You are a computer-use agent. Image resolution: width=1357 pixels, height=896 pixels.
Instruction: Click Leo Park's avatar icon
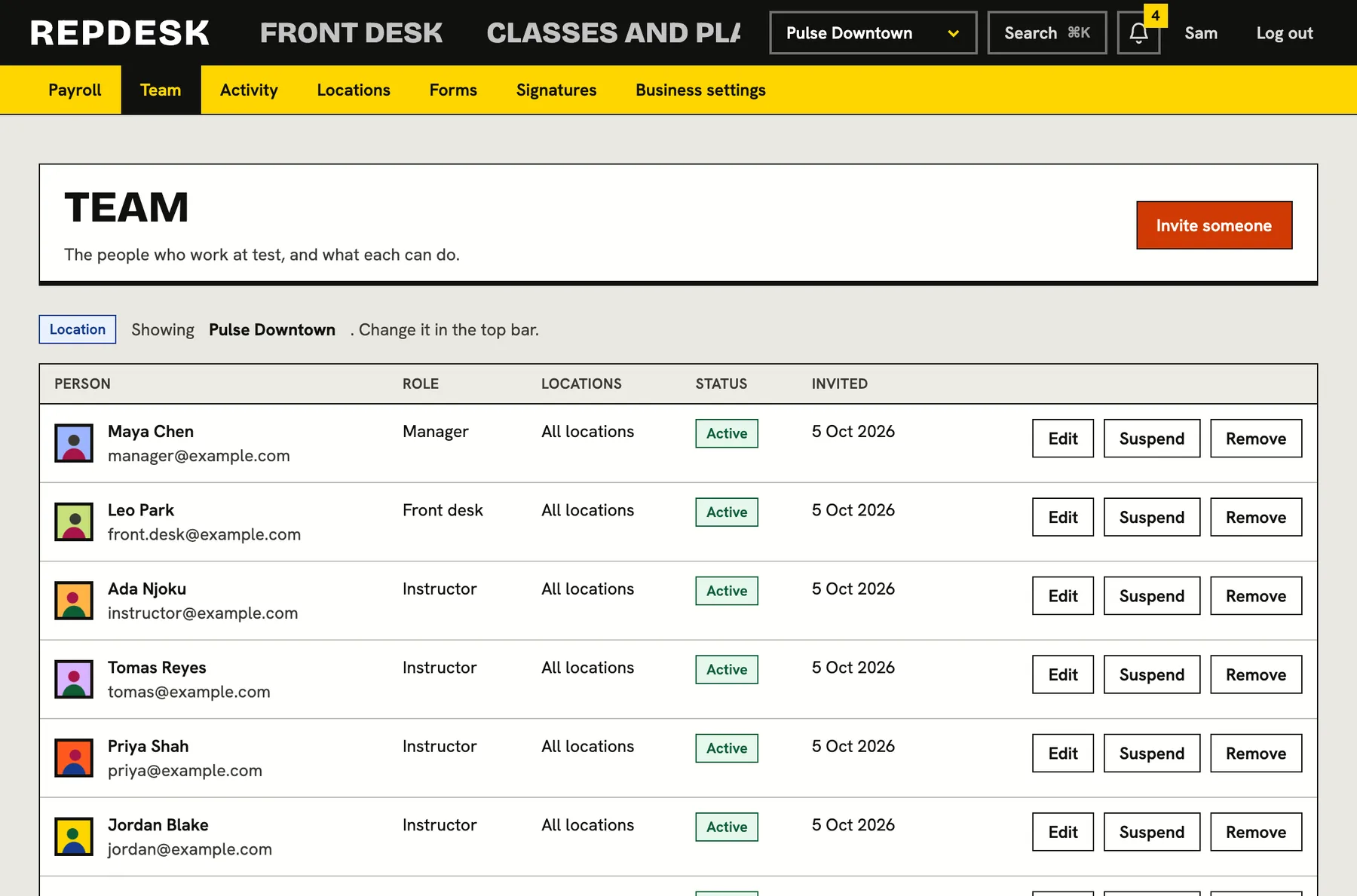(74, 521)
